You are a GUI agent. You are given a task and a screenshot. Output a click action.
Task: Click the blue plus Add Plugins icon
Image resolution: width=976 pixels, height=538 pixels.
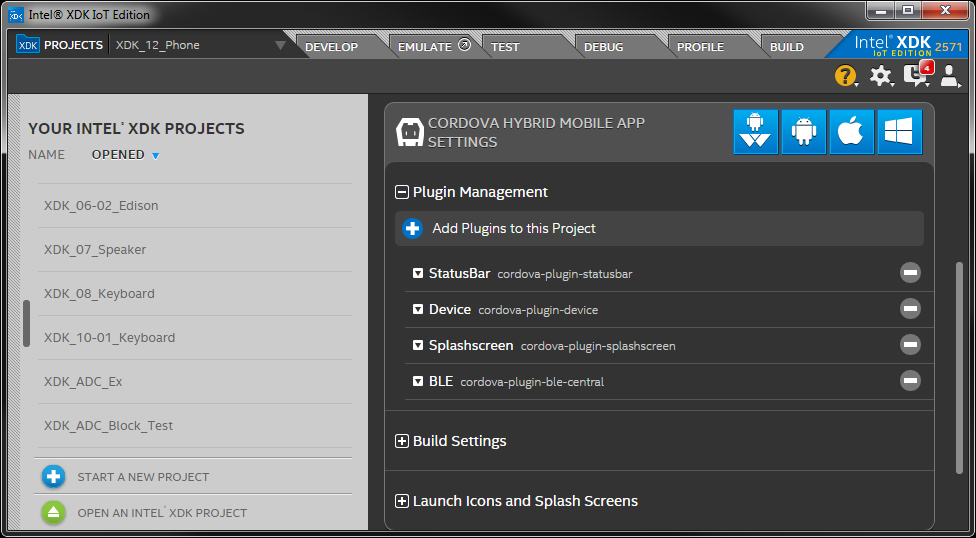[412, 229]
